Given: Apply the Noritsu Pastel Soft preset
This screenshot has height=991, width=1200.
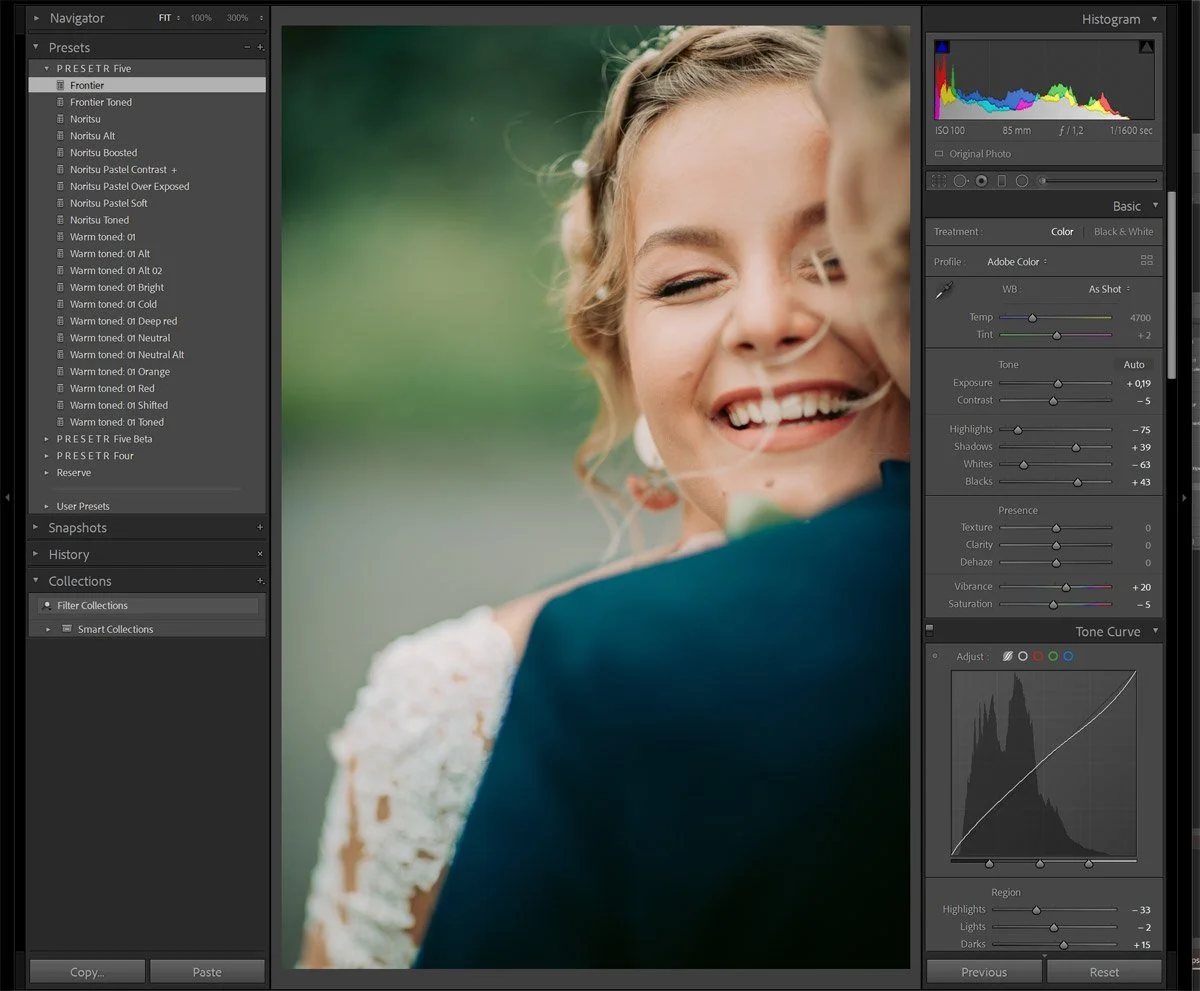Looking at the screenshot, I should 108,203.
